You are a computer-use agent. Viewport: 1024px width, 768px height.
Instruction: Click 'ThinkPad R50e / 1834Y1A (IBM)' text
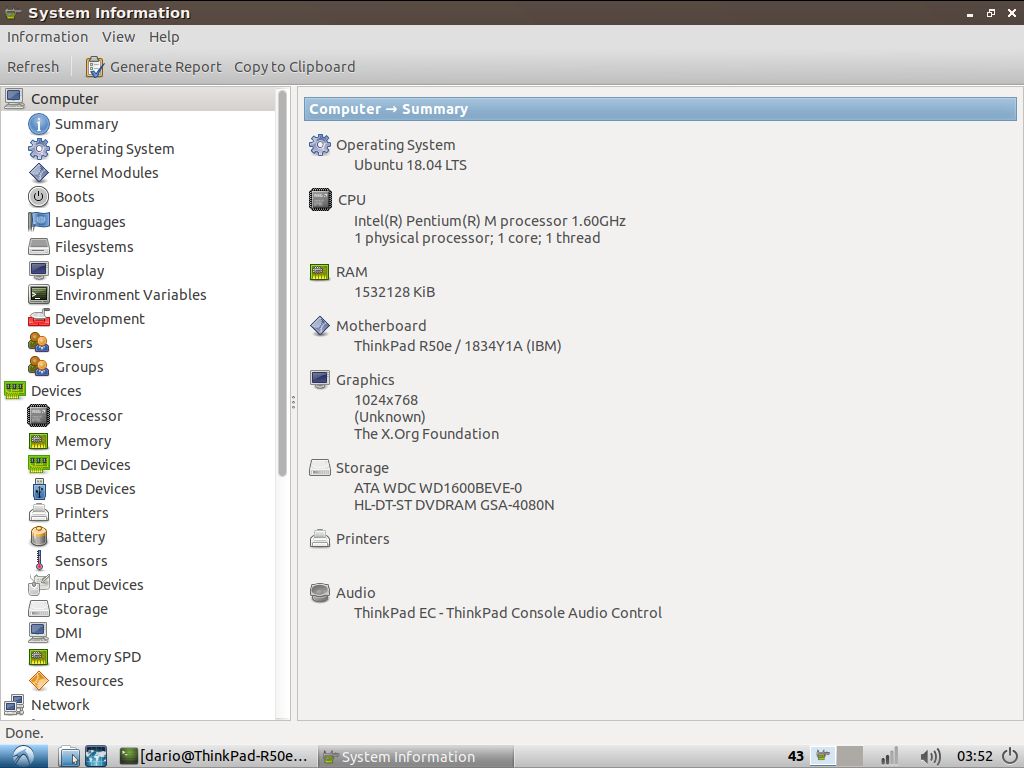pos(457,345)
